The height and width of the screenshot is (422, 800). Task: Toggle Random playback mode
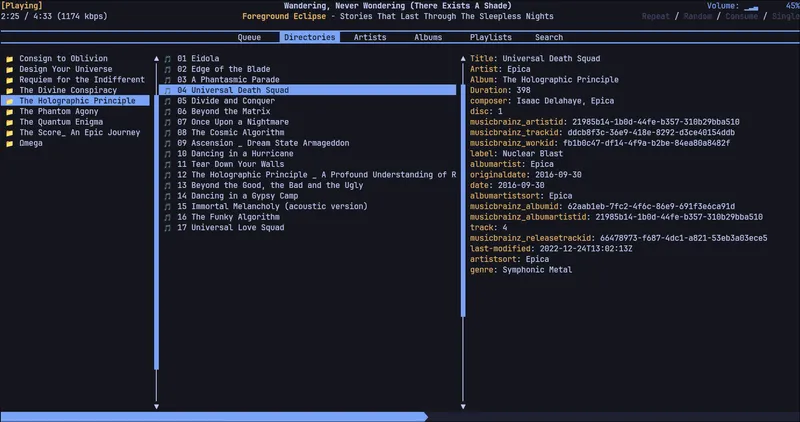(x=698, y=16)
